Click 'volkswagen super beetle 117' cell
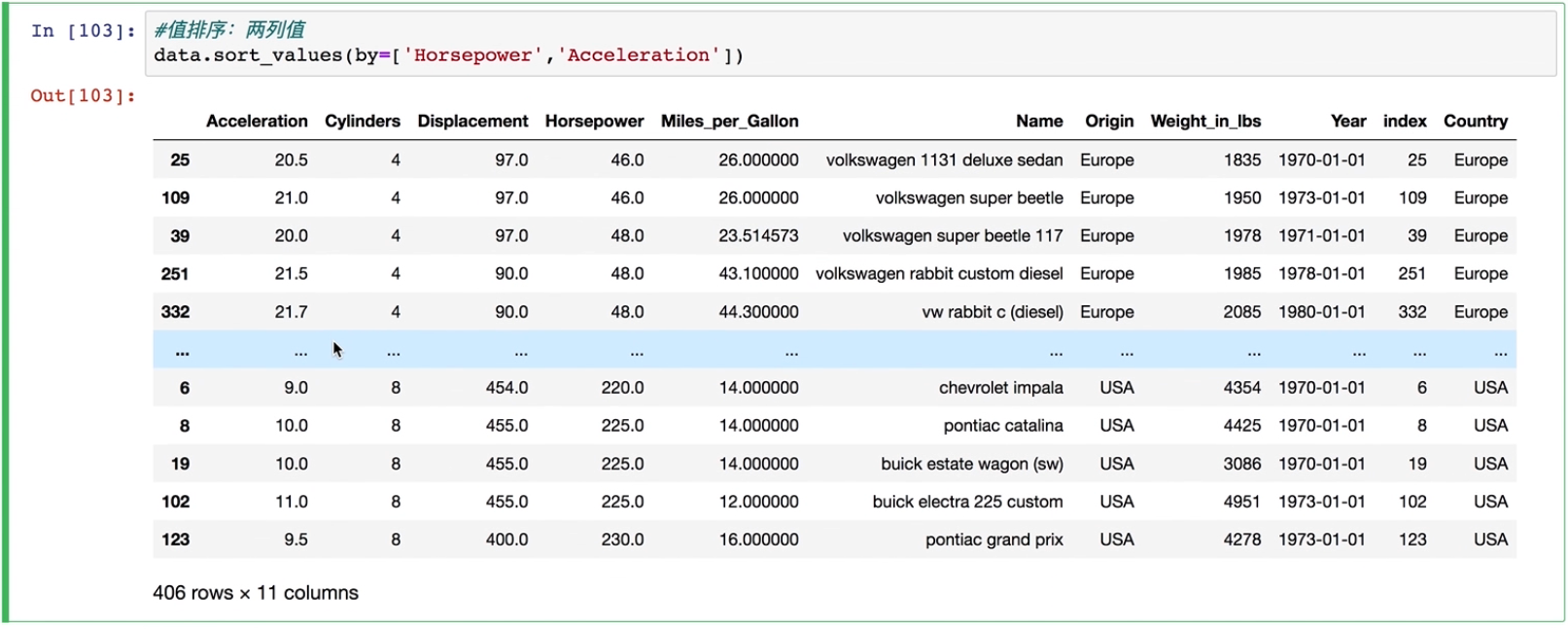 tap(953, 235)
